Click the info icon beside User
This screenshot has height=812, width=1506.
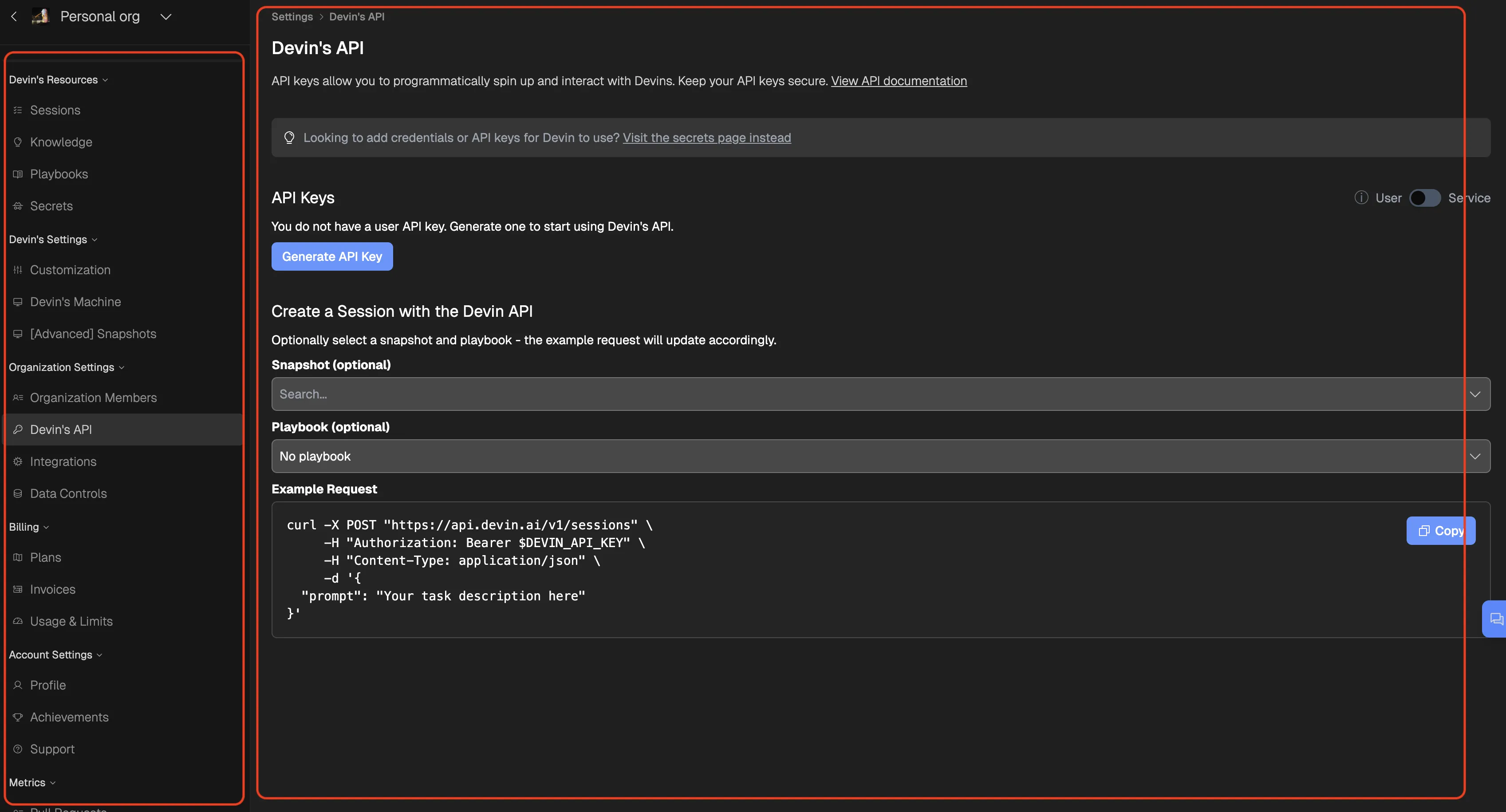pyautogui.click(x=1361, y=197)
